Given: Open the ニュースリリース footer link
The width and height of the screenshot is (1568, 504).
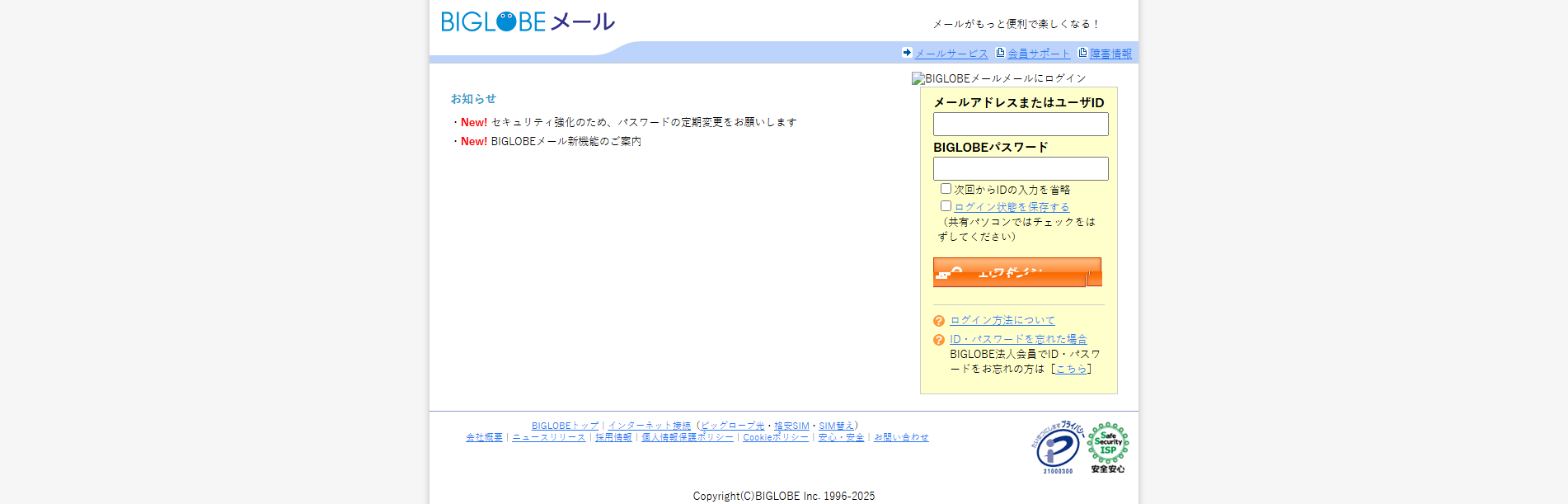Looking at the screenshot, I should coord(549,437).
